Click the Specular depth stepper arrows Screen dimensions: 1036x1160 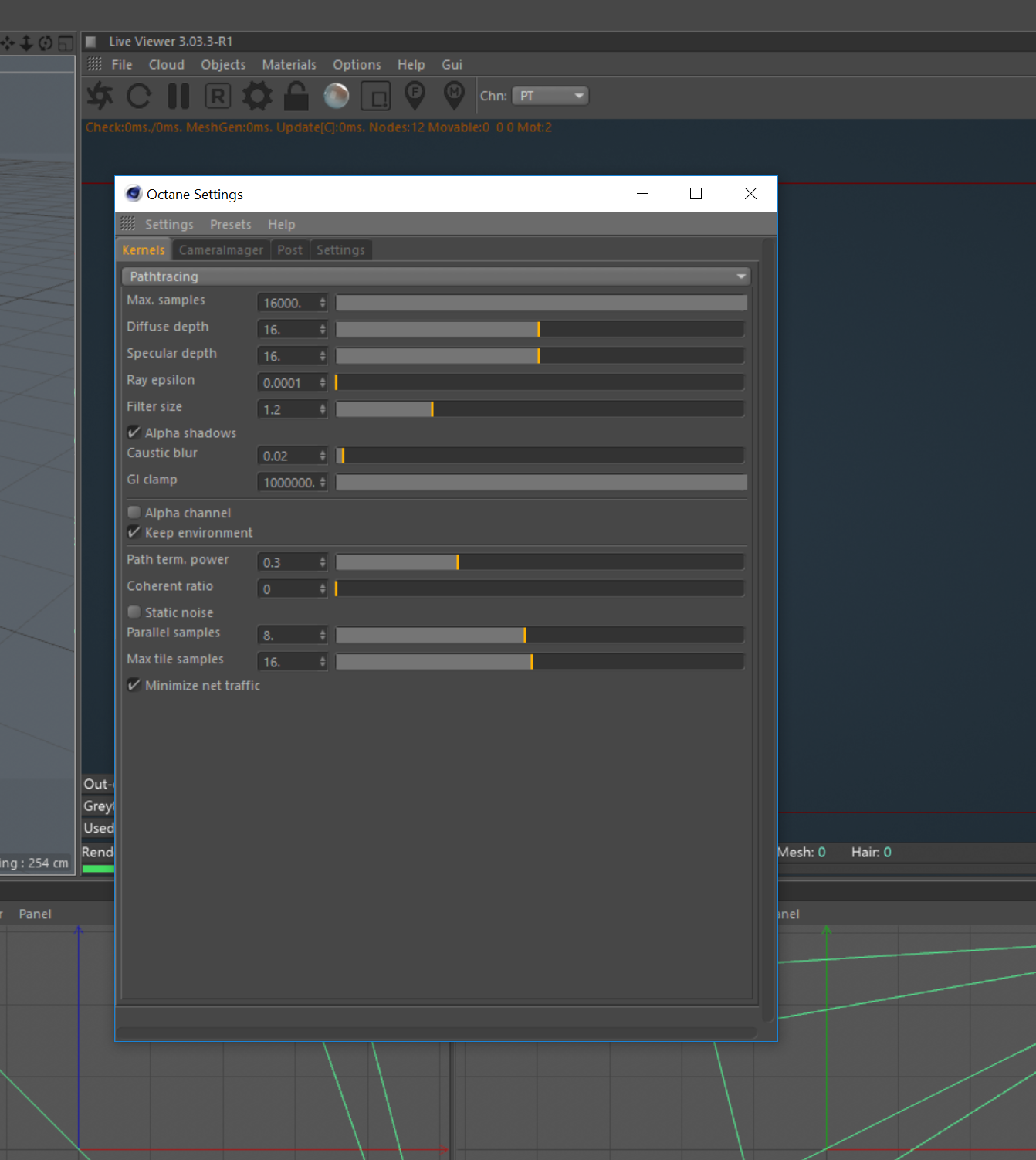click(x=323, y=356)
